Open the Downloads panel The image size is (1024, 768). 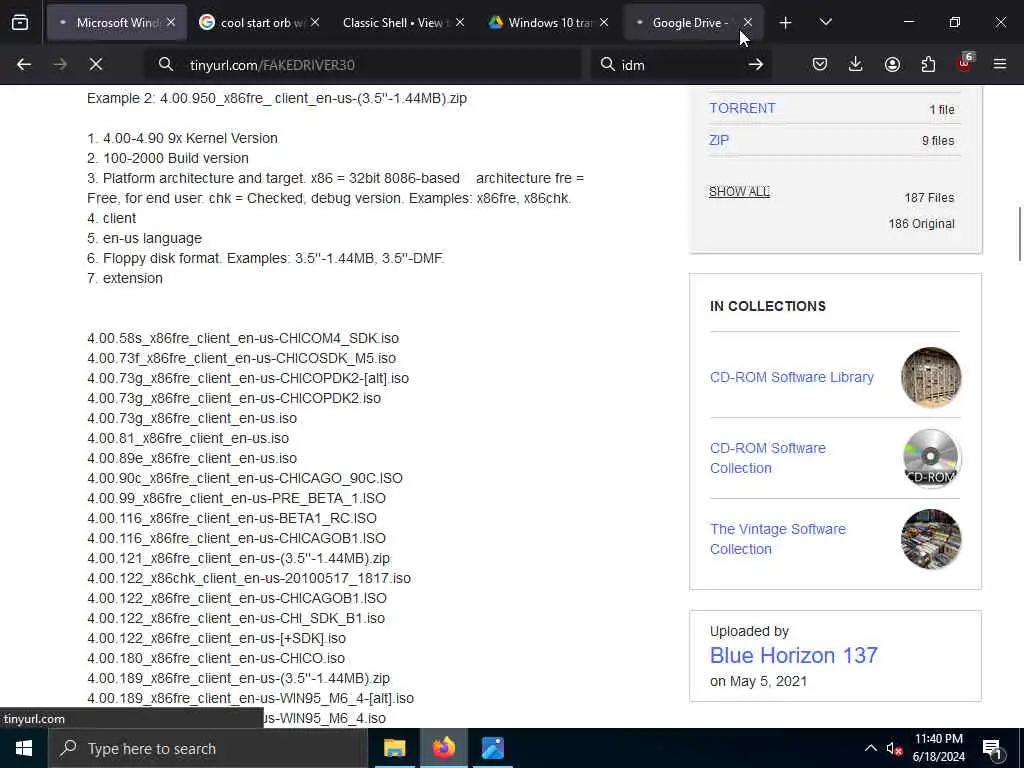(856, 65)
